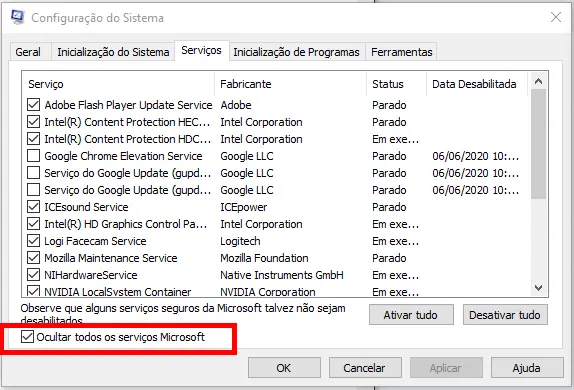Image resolution: width=574 pixels, height=390 pixels.
Task: Toggle the Intel Content Protection HDC checkbox
Action: coord(33,139)
